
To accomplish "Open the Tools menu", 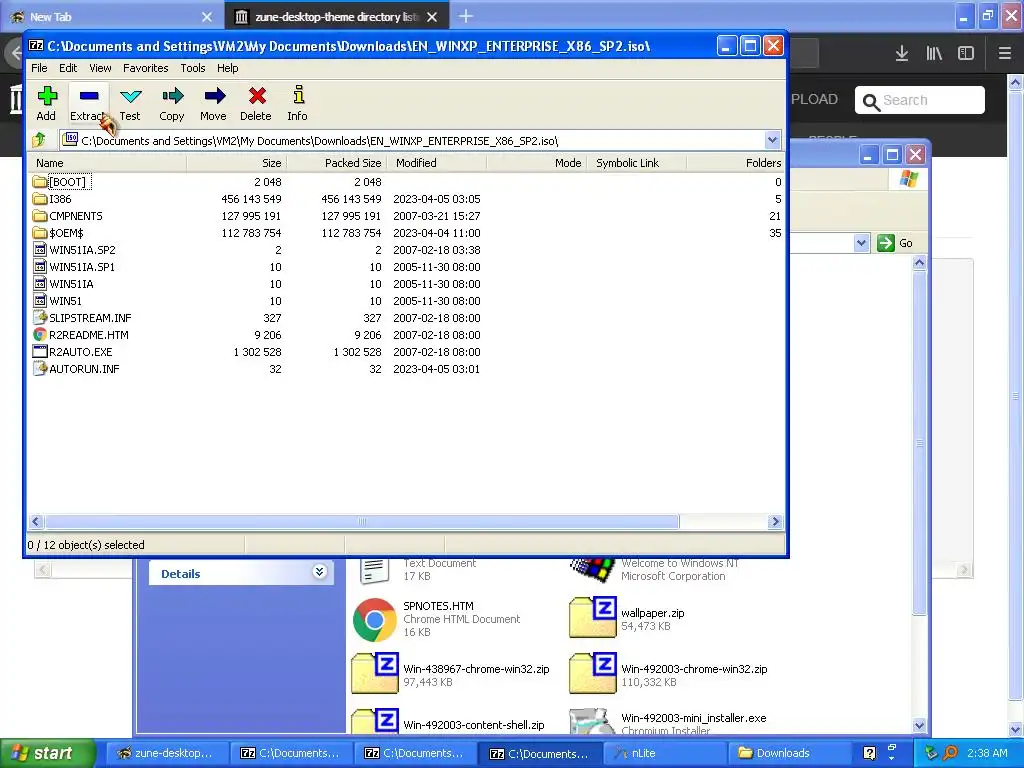I will pyautogui.click(x=193, y=68).
